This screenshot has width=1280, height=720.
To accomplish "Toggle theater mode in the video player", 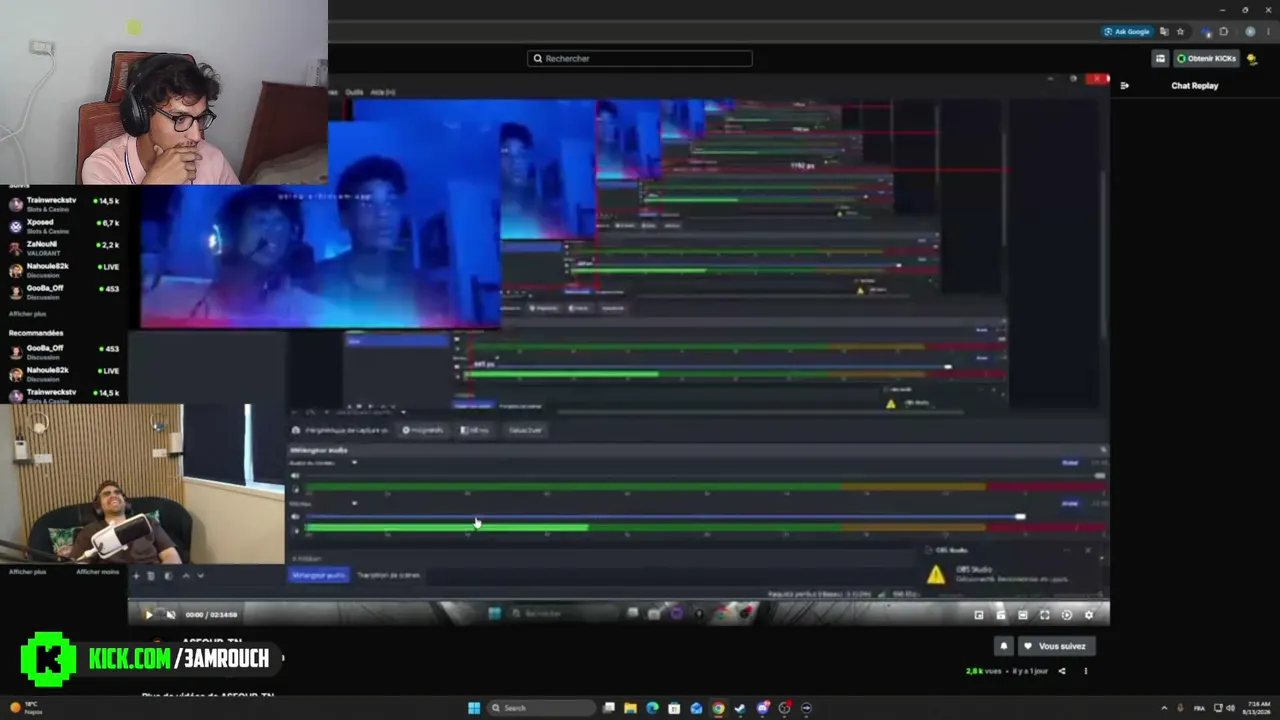I will pyautogui.click(x=1023, y=615).
